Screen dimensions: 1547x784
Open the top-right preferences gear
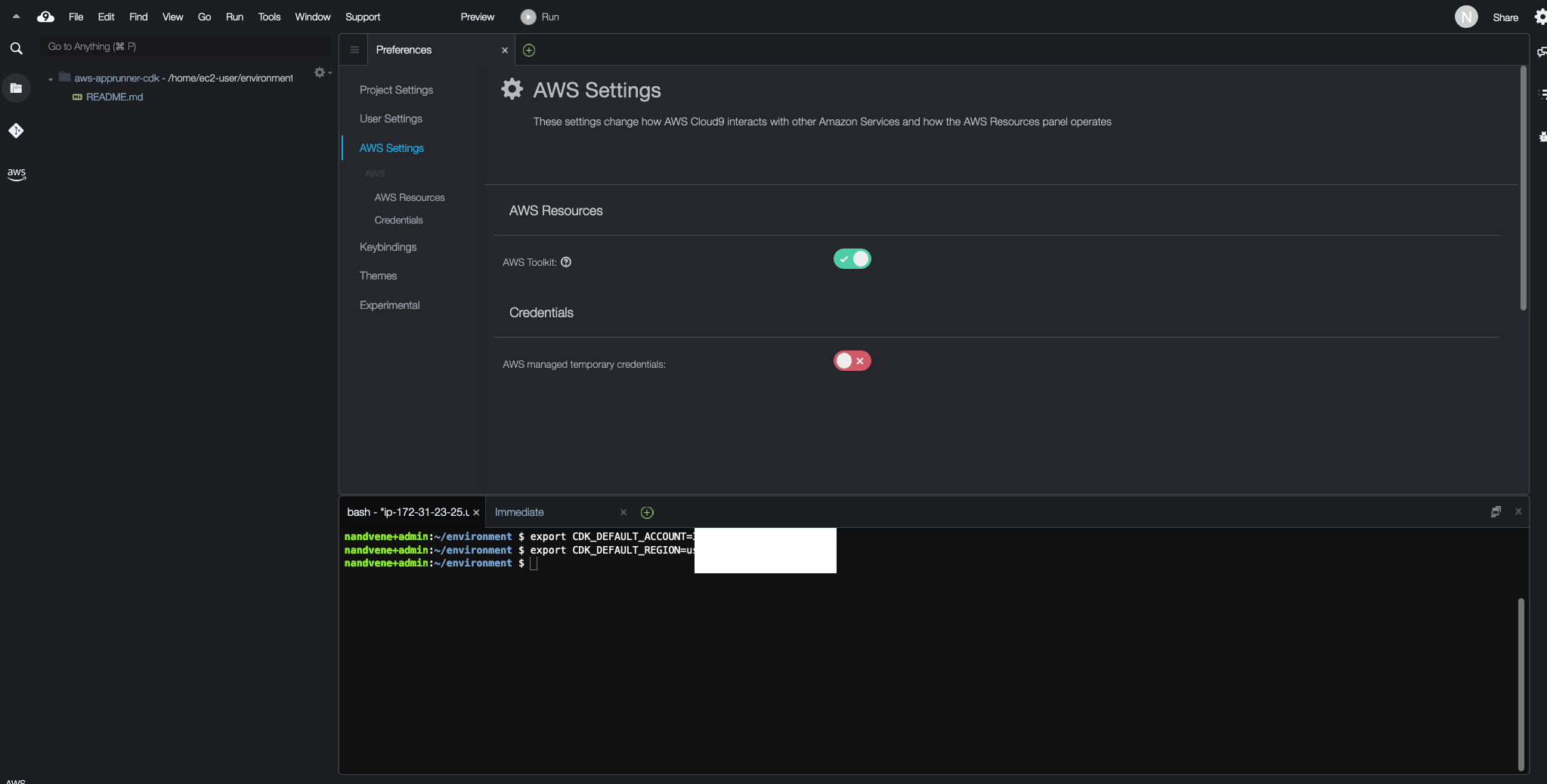(x=1539, y=17)
